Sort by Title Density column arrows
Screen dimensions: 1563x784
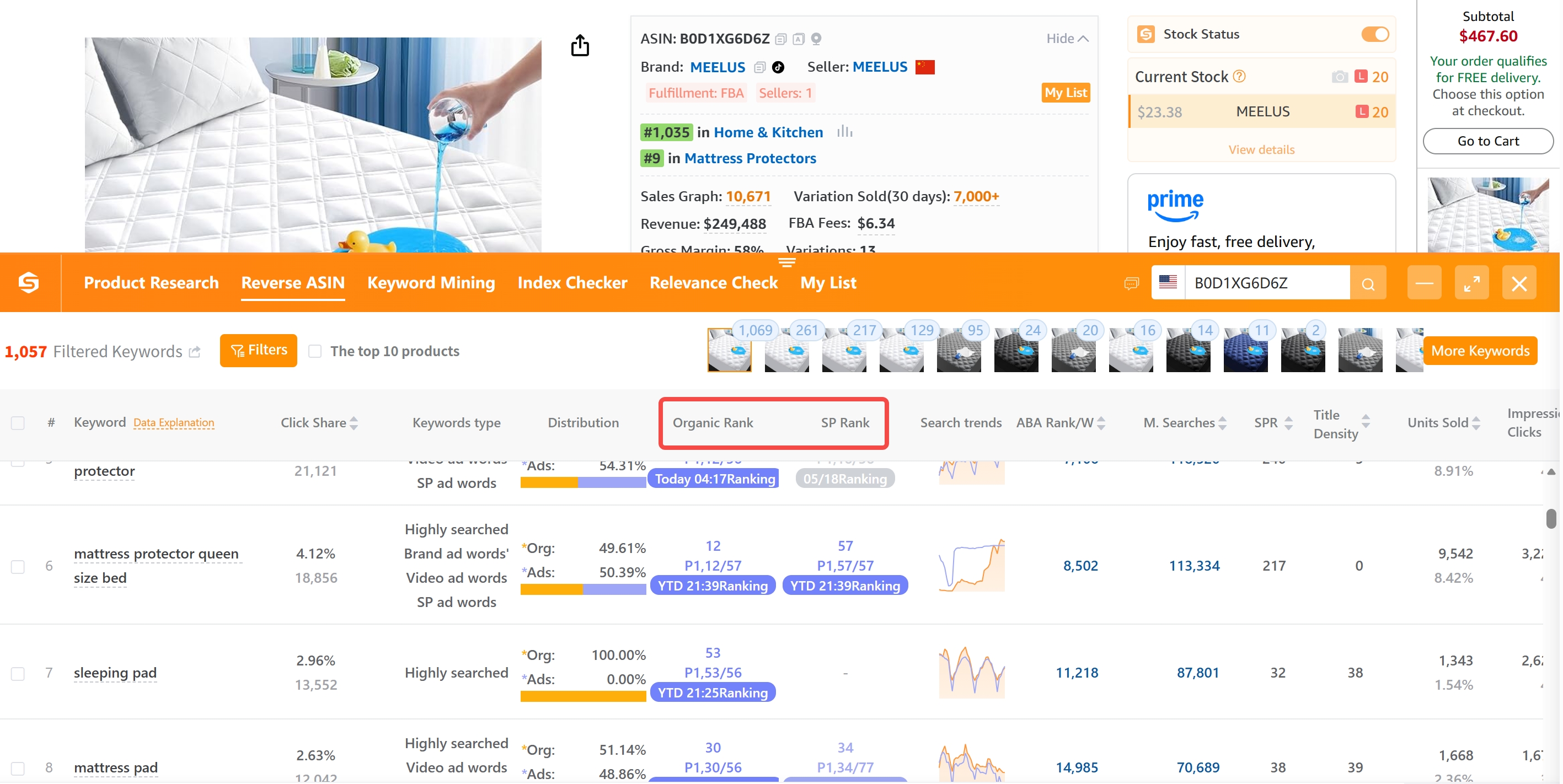(x=1365, y=421)
